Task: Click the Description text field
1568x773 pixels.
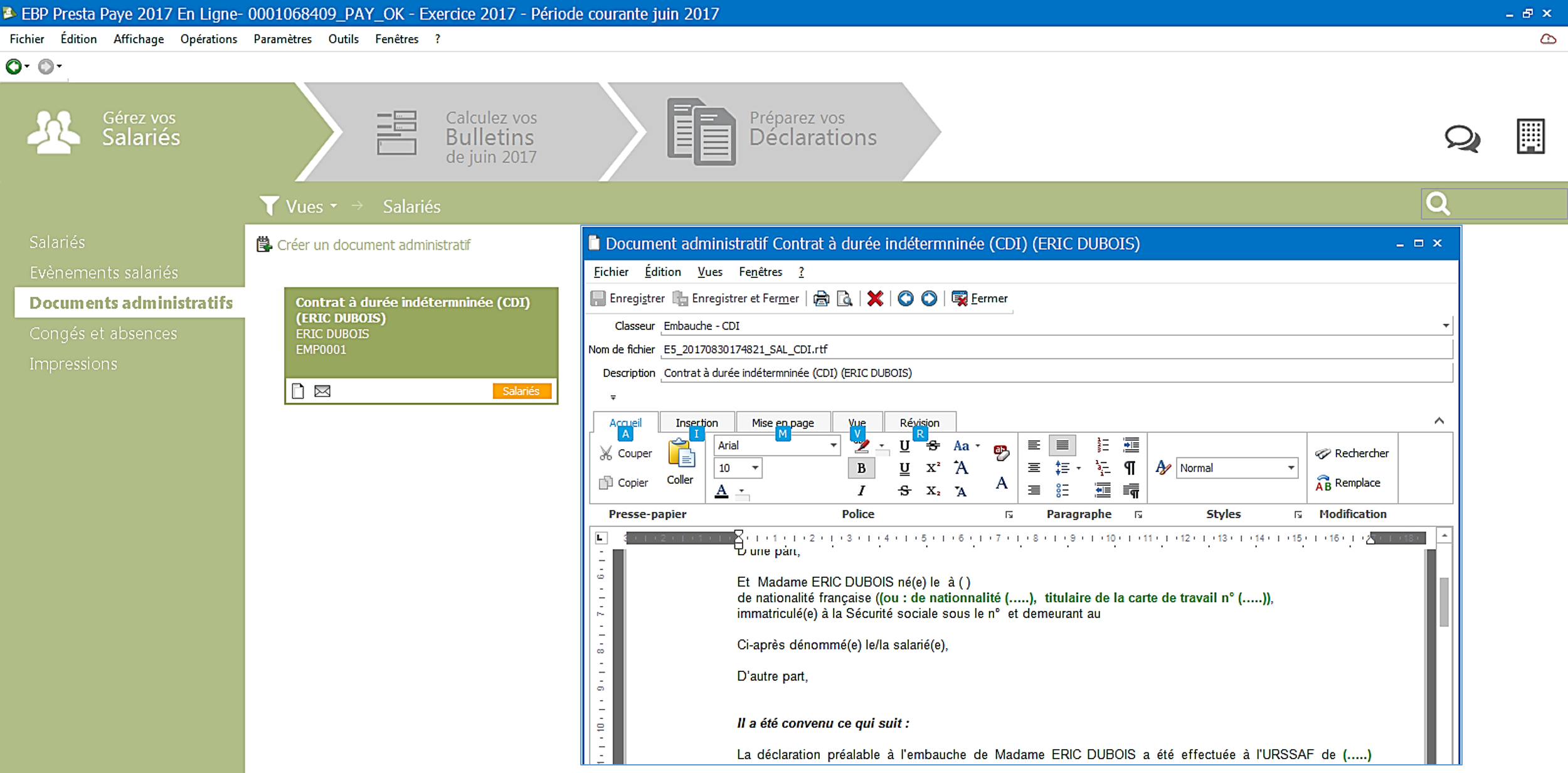Action: (1056, 373)
